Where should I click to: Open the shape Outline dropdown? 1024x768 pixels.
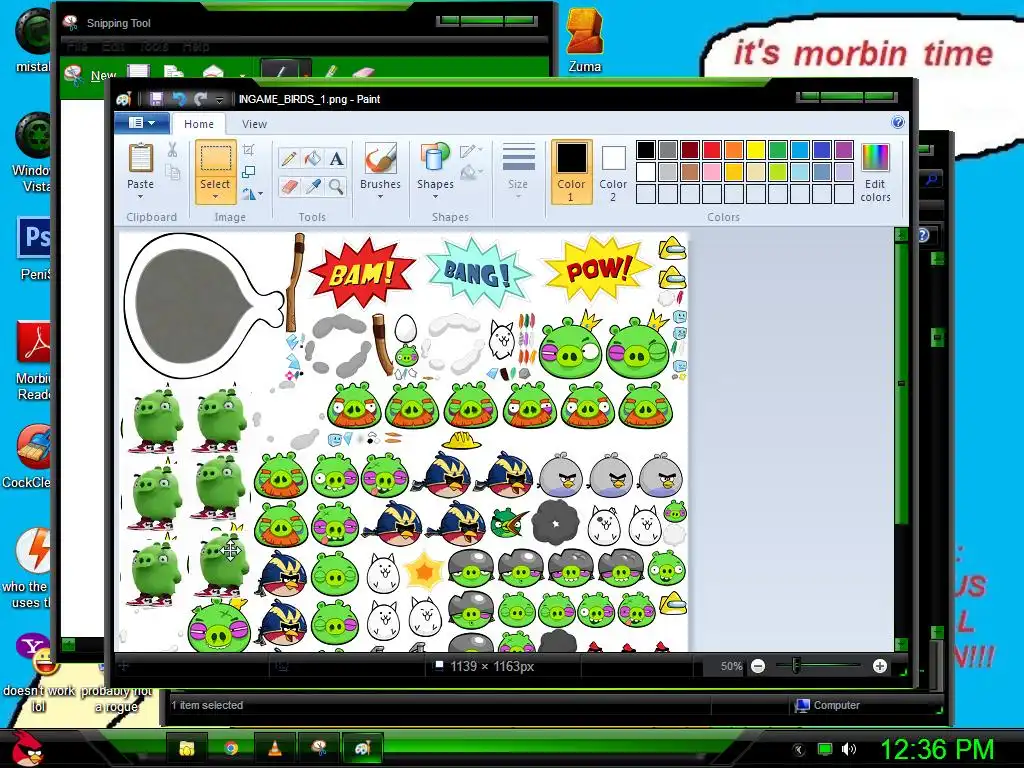tap(472, 151)
